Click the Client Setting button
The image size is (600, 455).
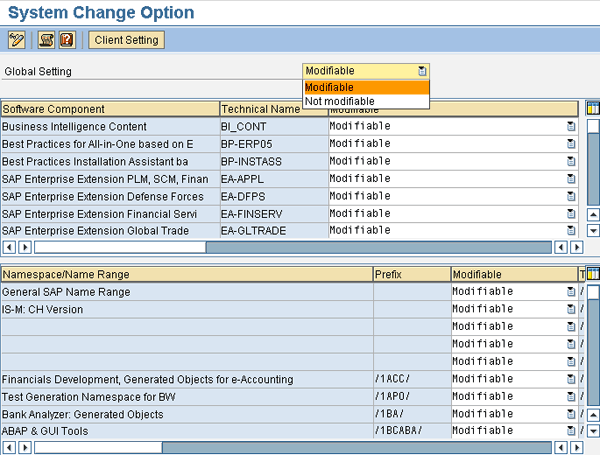[127, 40]
